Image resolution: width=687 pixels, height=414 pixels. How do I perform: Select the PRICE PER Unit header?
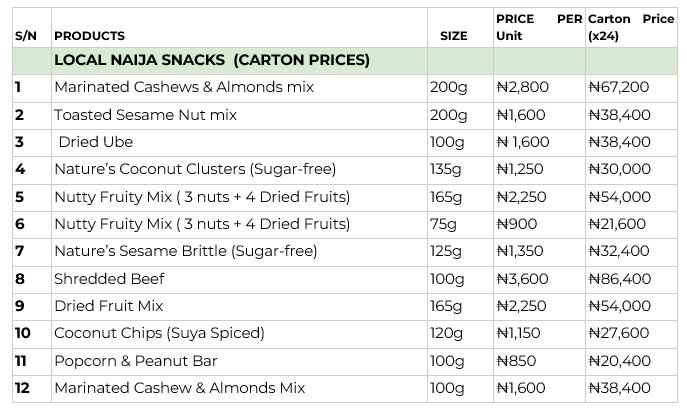click(x=538, y=28)
